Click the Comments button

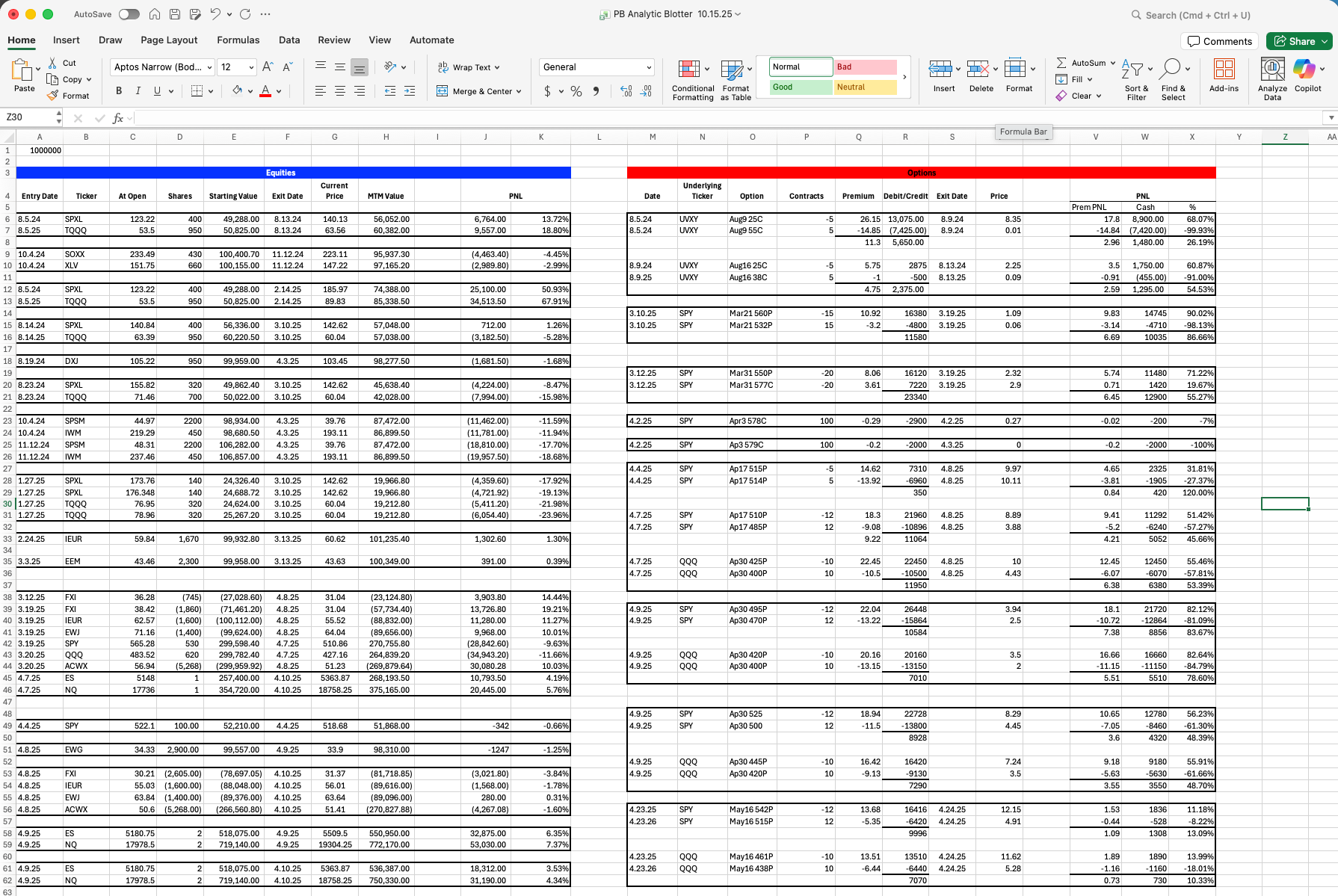click(1220, 41)
